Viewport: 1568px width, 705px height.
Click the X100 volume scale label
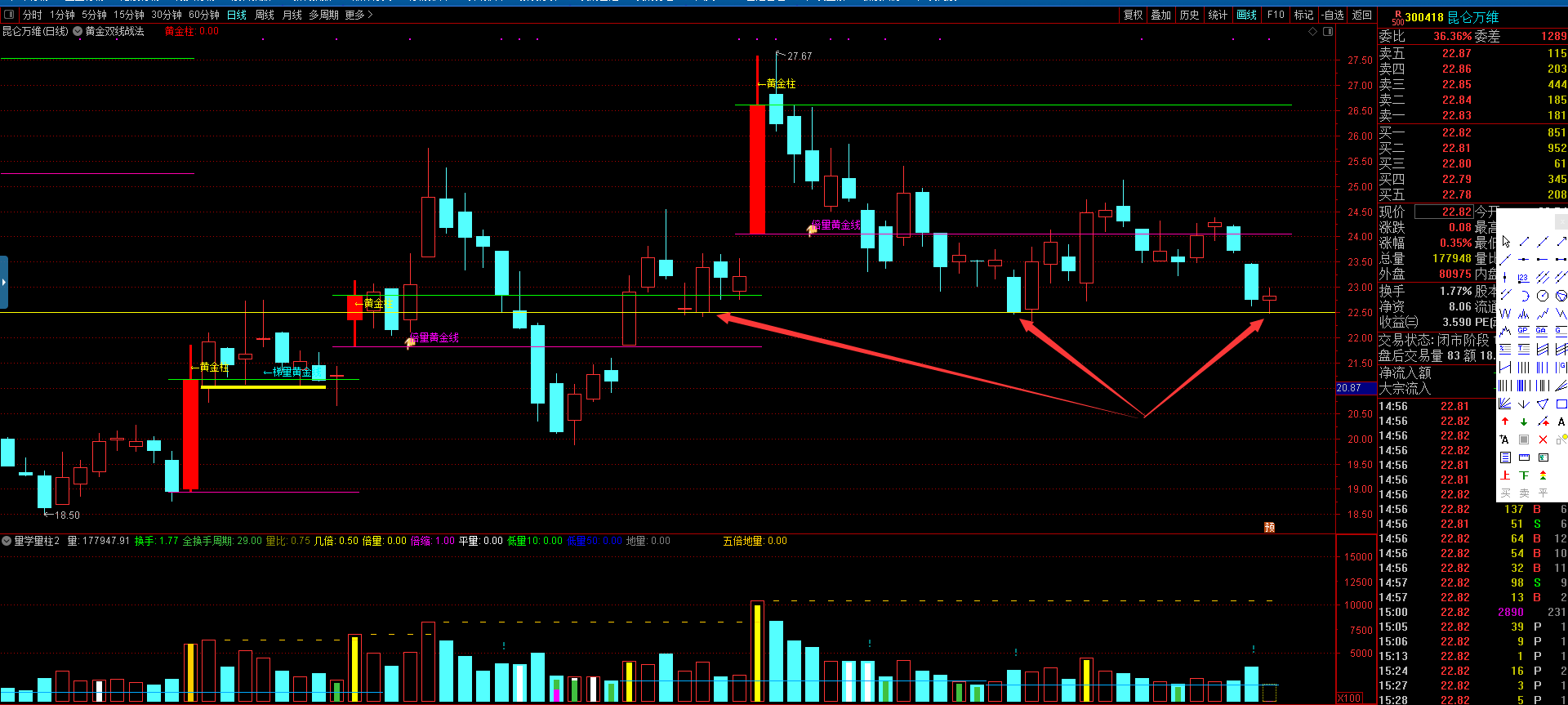click(x=1350, y=698)
